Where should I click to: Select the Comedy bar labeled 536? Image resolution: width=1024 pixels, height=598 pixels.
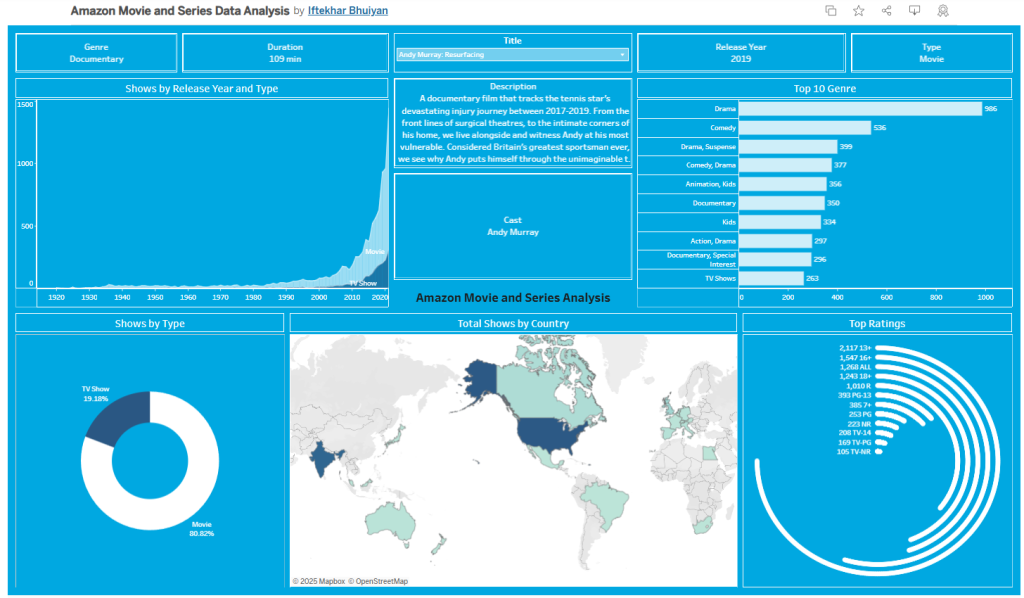point(805,128)
